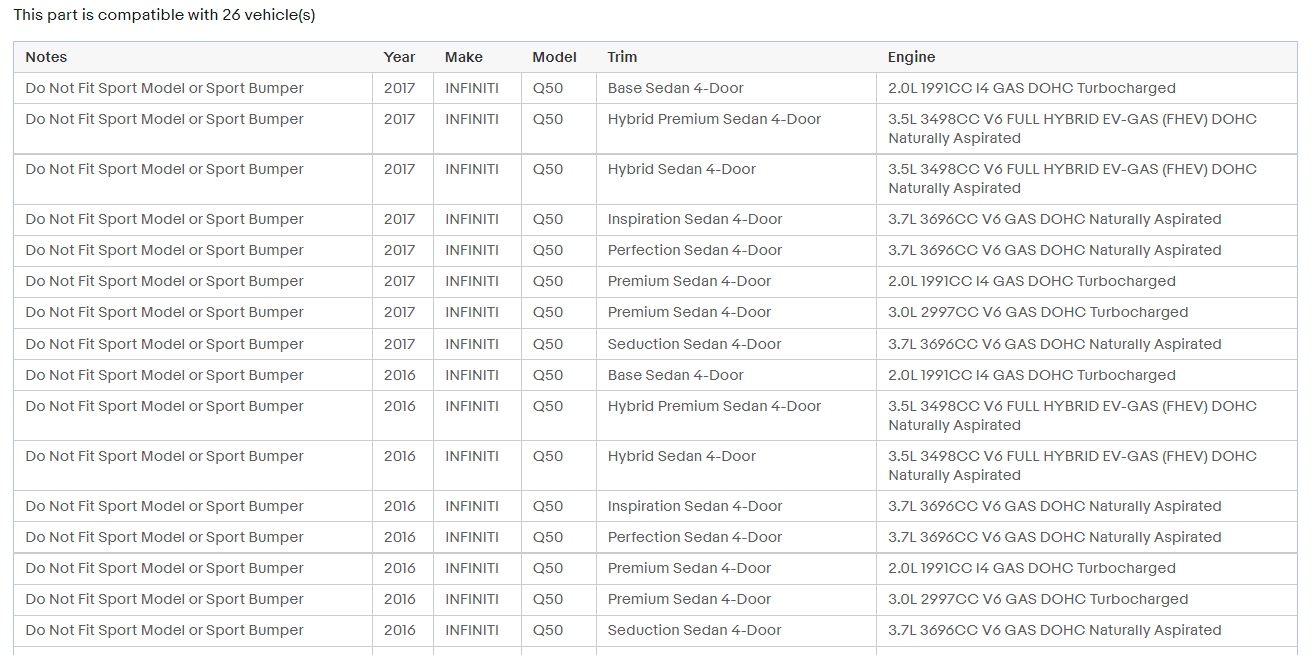Click the 2017 Inspiration Sedan 4-Door cell
The height and width of the screenshot is (655, 1313).
[x=695, y=219]
